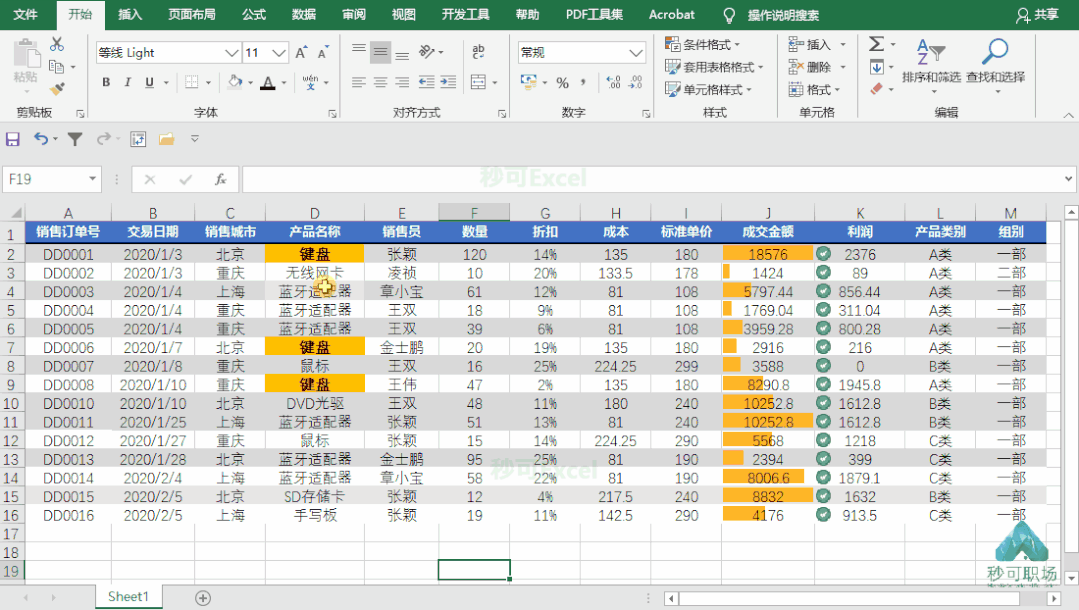Switch to the 页面布局 ribbon tab

[x=191, y=14]
